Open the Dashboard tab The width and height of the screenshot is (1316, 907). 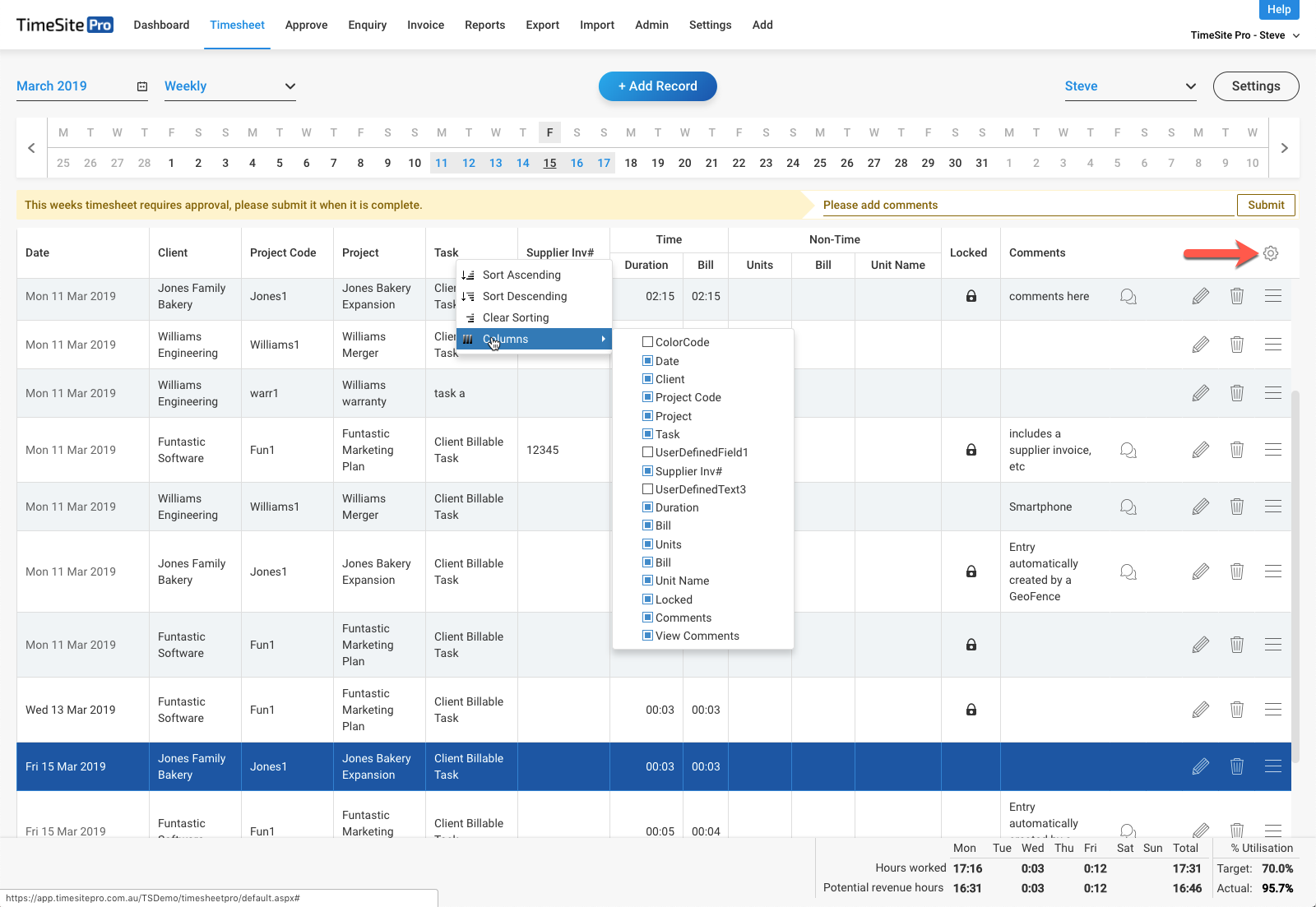coord(161,25)
